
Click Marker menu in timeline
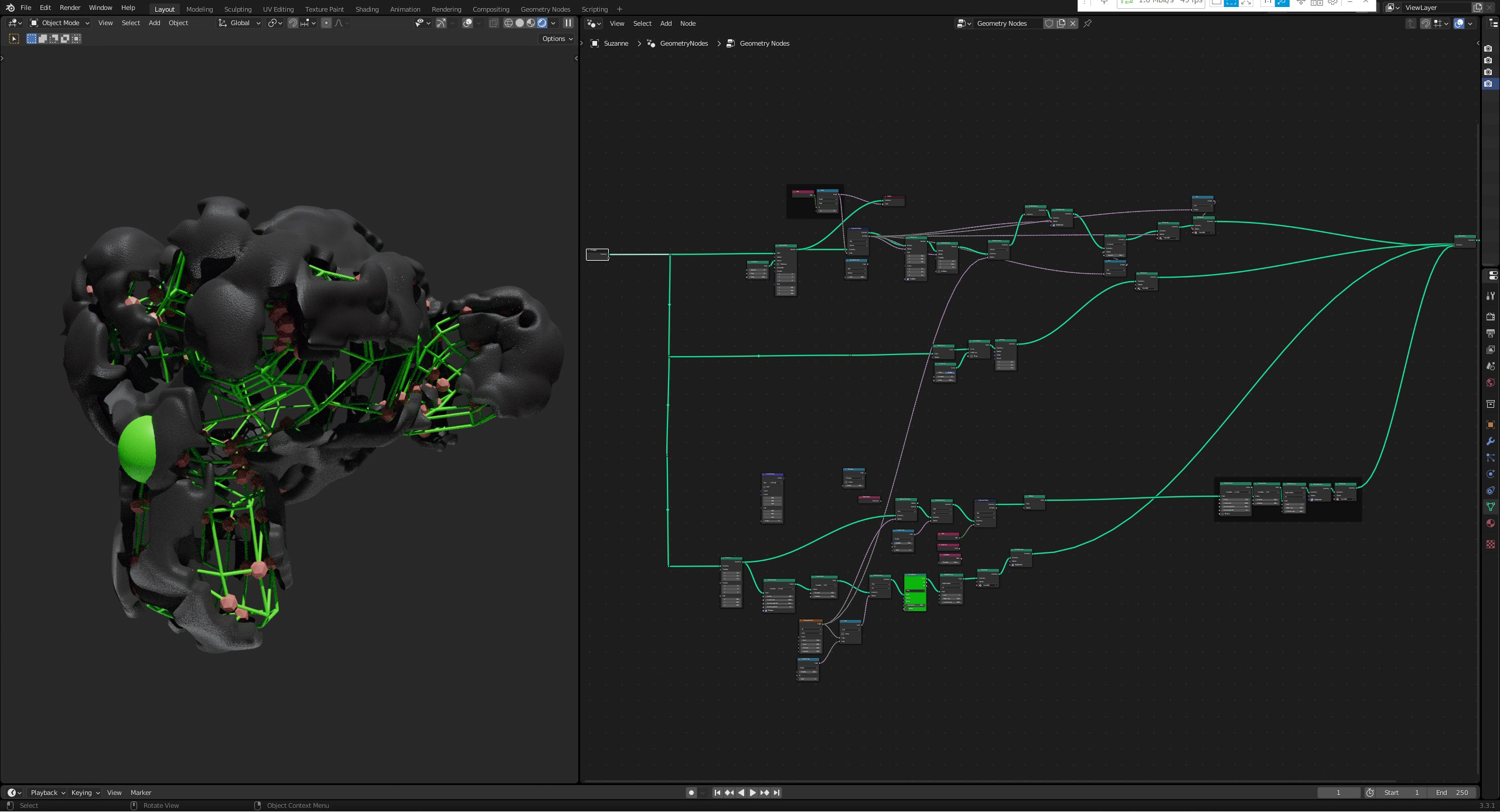(141, 793)
